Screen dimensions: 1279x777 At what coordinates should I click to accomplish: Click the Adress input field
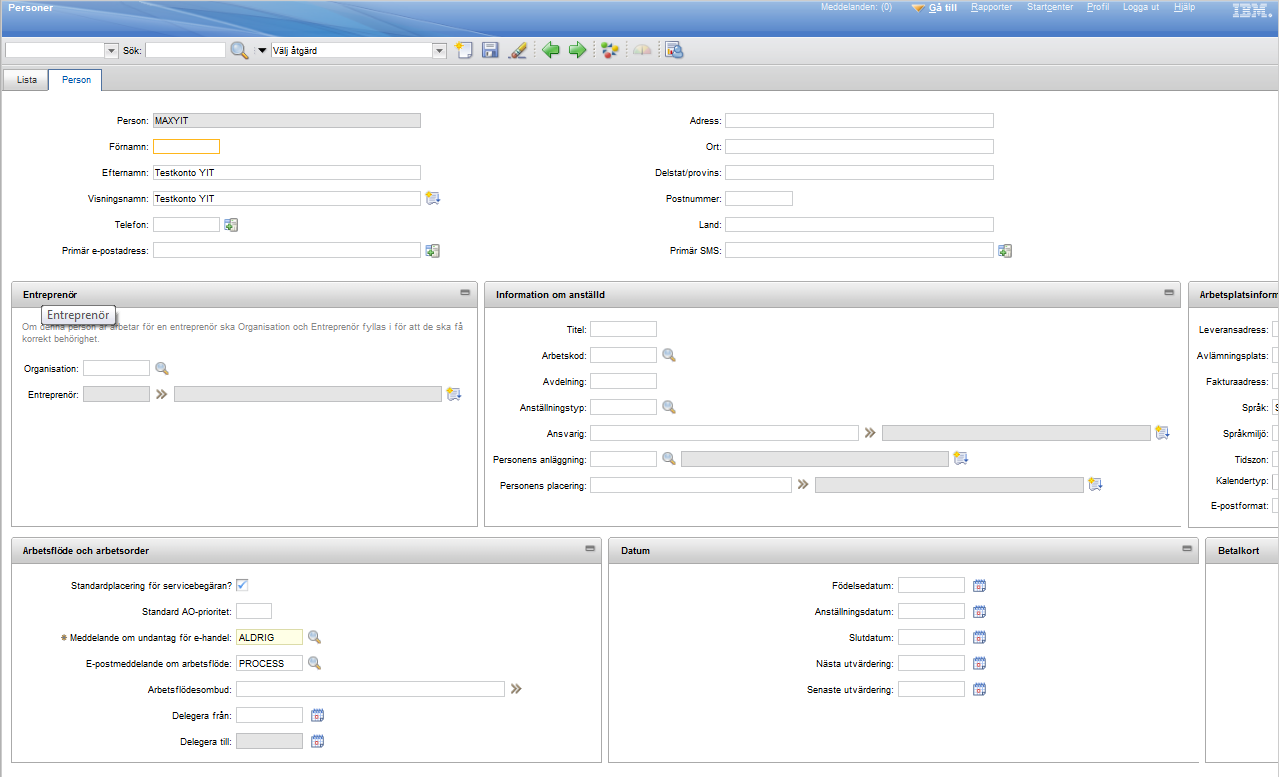pyautogui.click(x=859, y=121)
